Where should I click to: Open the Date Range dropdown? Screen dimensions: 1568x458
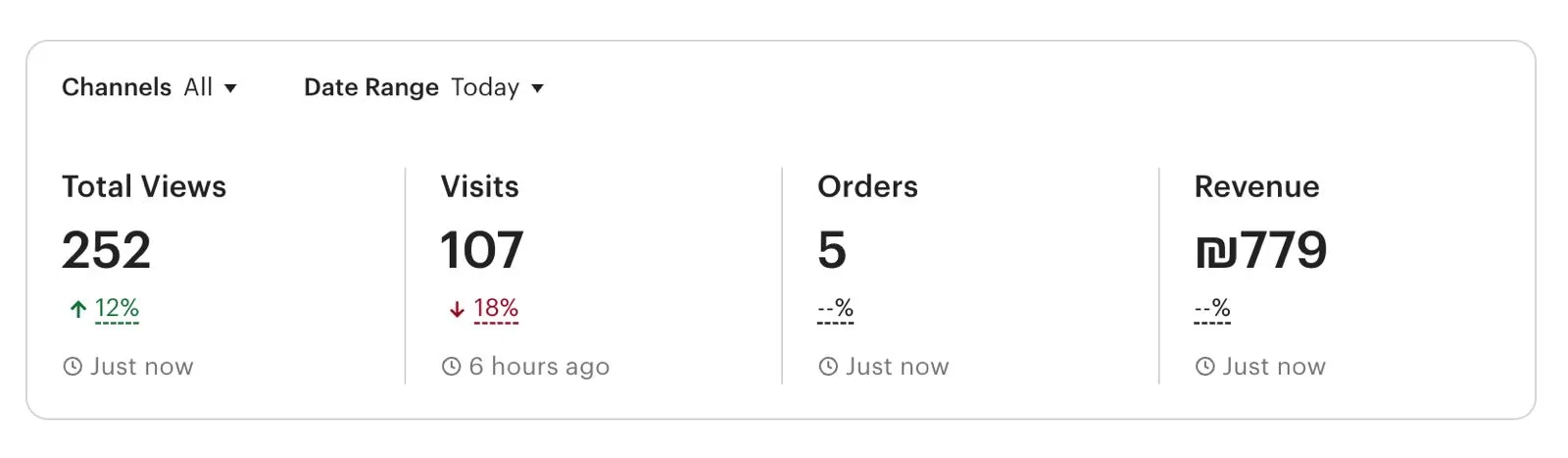(423, 87)
